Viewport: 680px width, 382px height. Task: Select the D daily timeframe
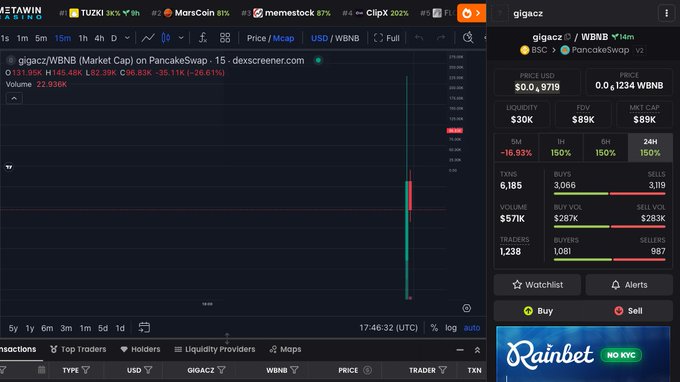114,38
